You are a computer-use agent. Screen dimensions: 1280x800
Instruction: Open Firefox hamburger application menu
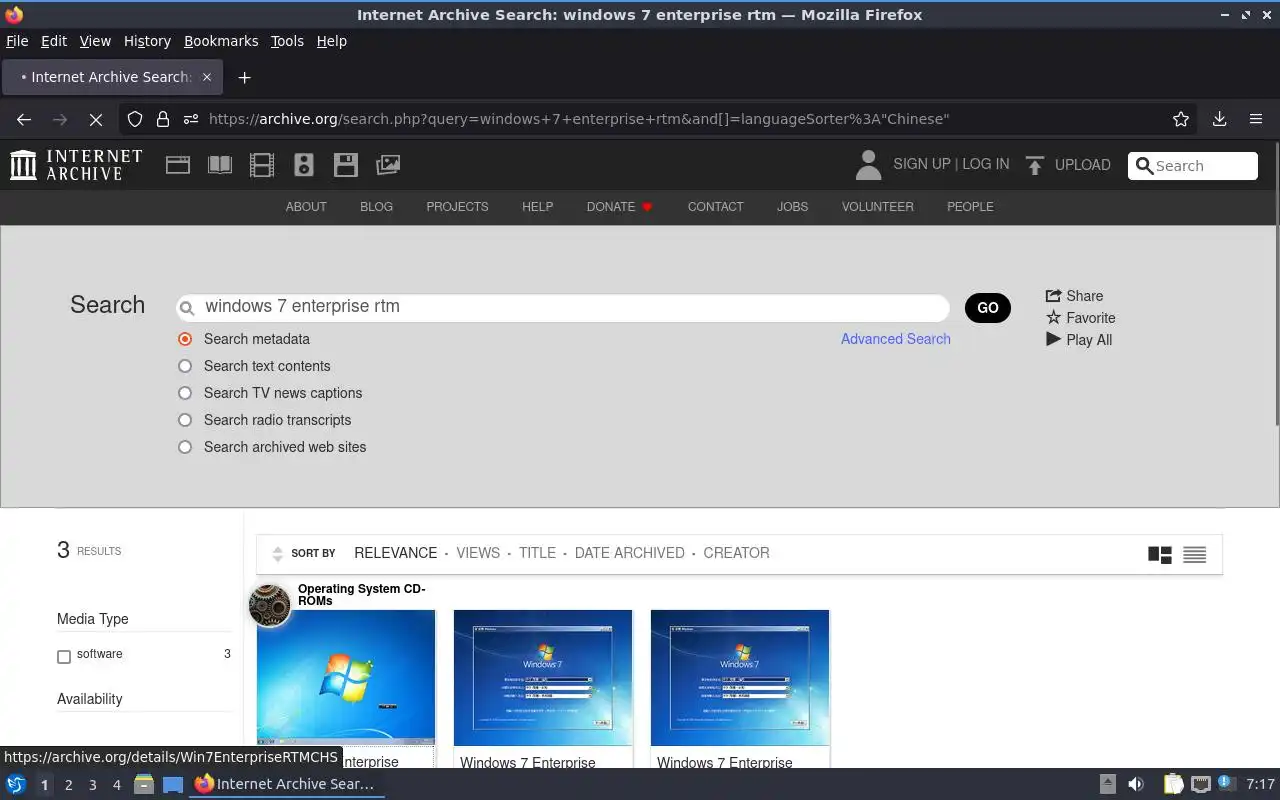point(1256,119)
